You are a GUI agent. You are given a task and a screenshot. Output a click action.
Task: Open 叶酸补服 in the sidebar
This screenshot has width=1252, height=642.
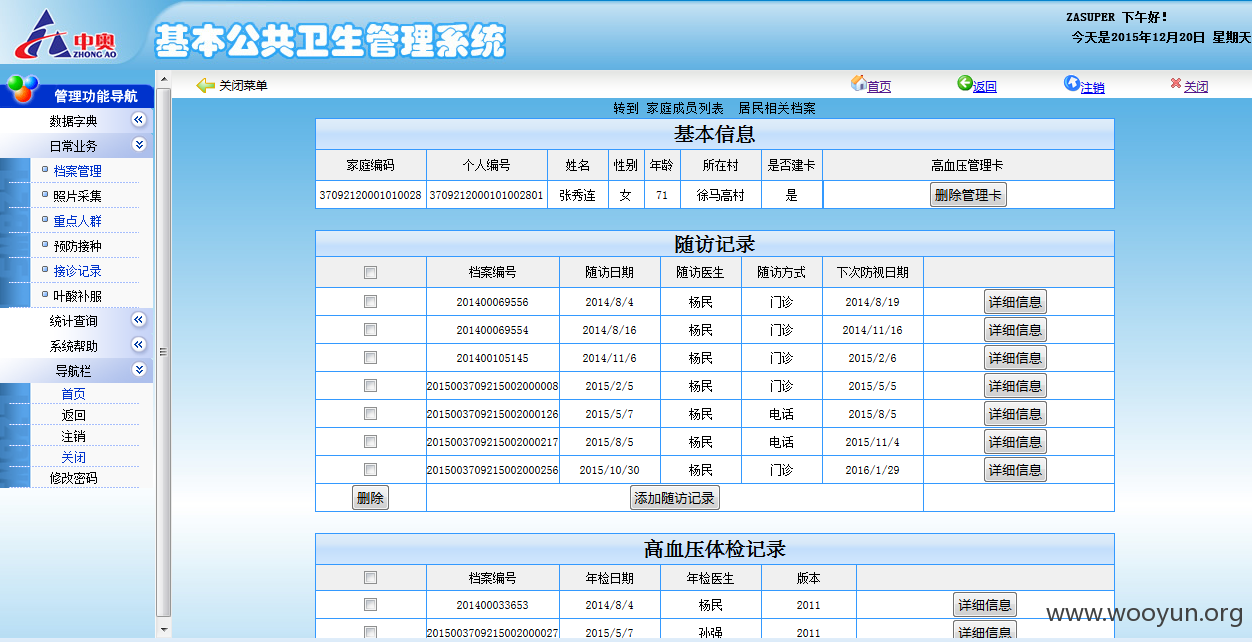(78, 296)
